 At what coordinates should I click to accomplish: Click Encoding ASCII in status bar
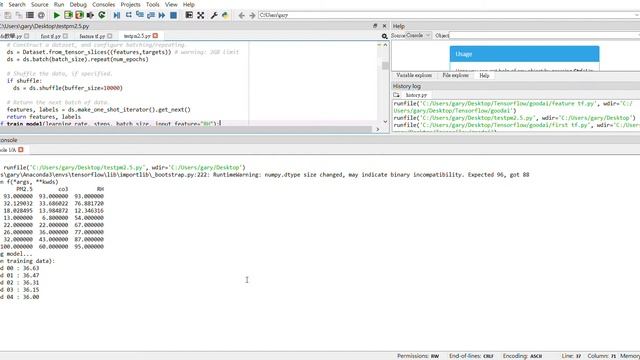pyautogui.click(x=522, y=356)
